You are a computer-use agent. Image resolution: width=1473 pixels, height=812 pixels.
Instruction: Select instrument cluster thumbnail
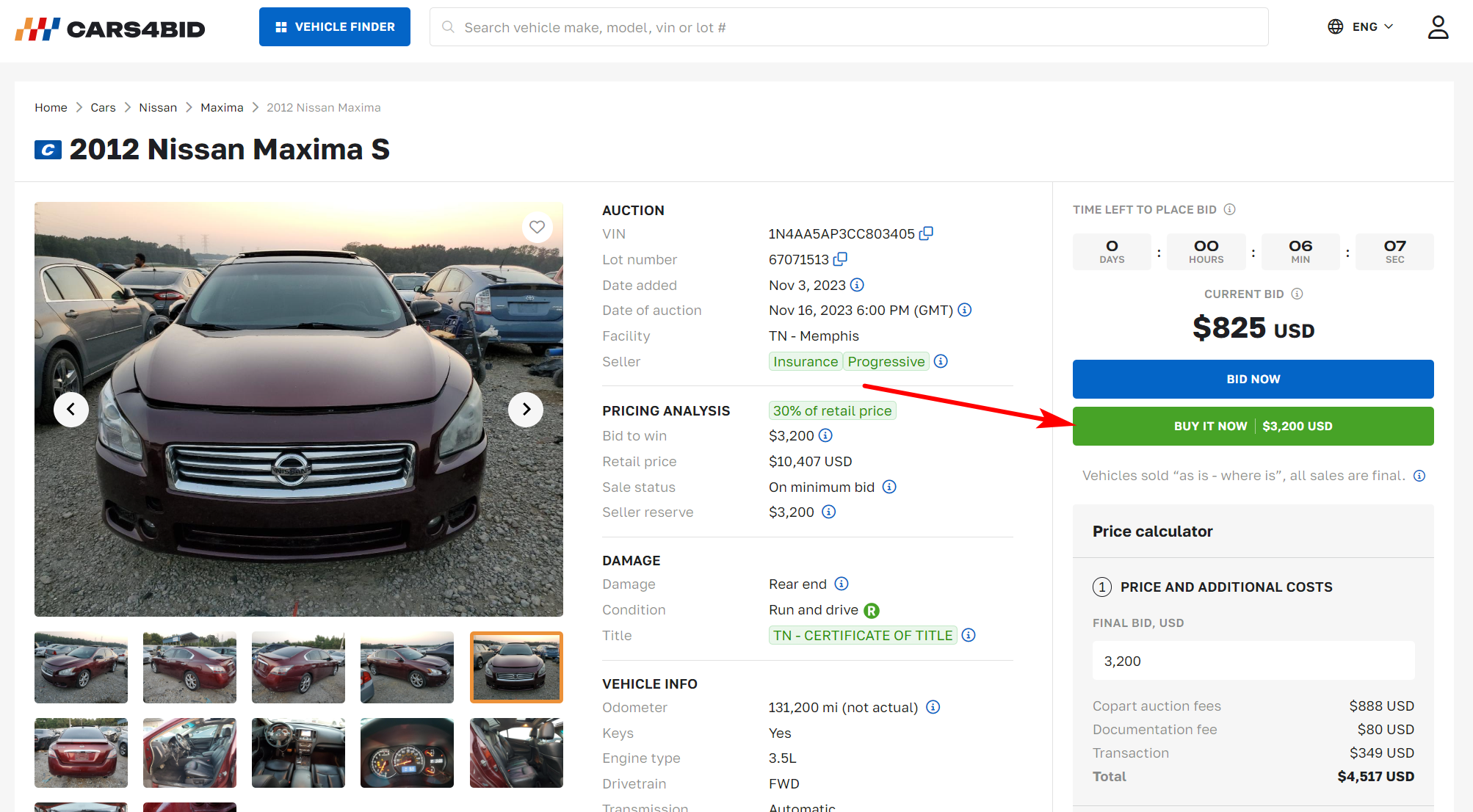[x=407, y=753]
